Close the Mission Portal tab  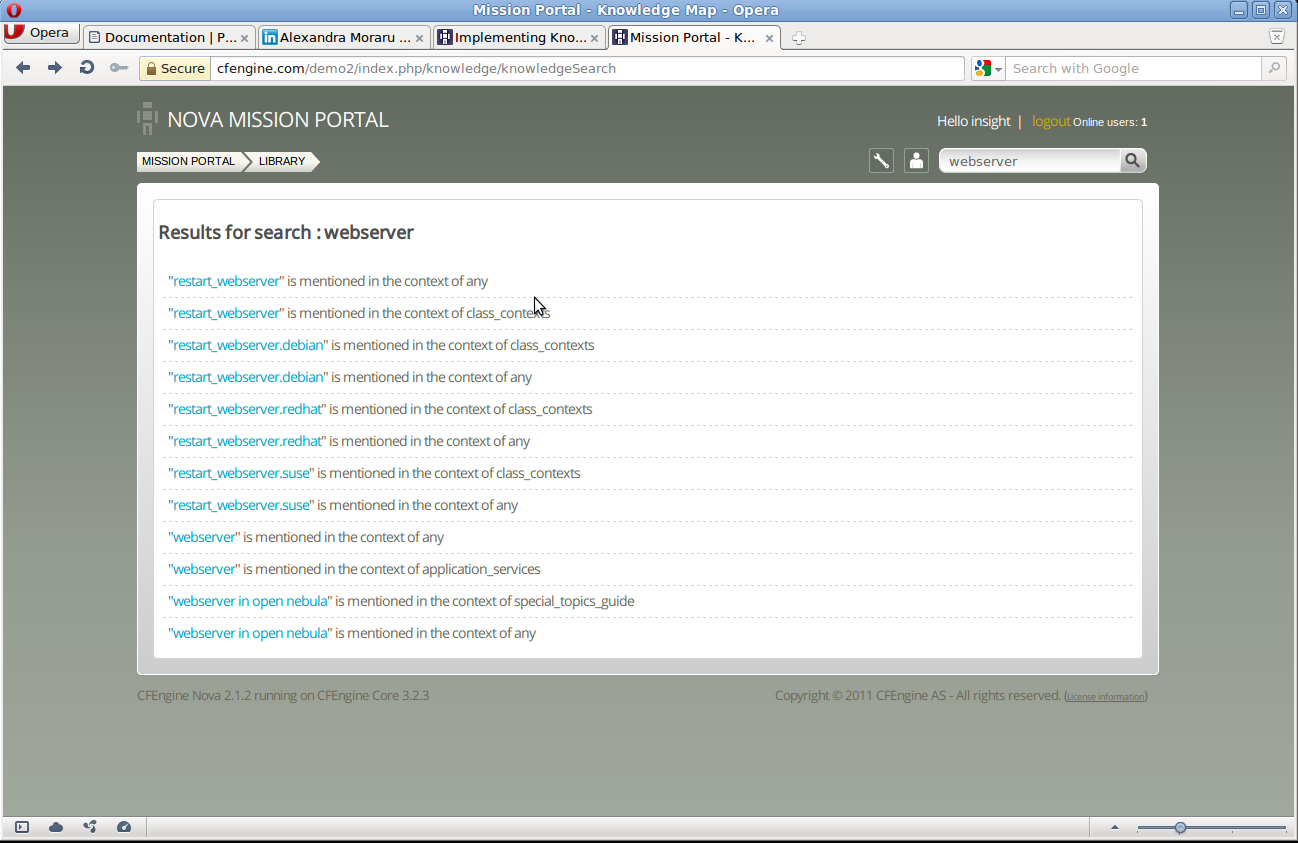[x=770, y=38]
